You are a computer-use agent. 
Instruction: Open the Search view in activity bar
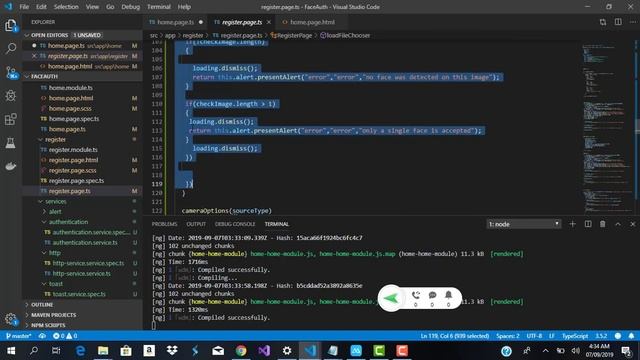(11, 48)
